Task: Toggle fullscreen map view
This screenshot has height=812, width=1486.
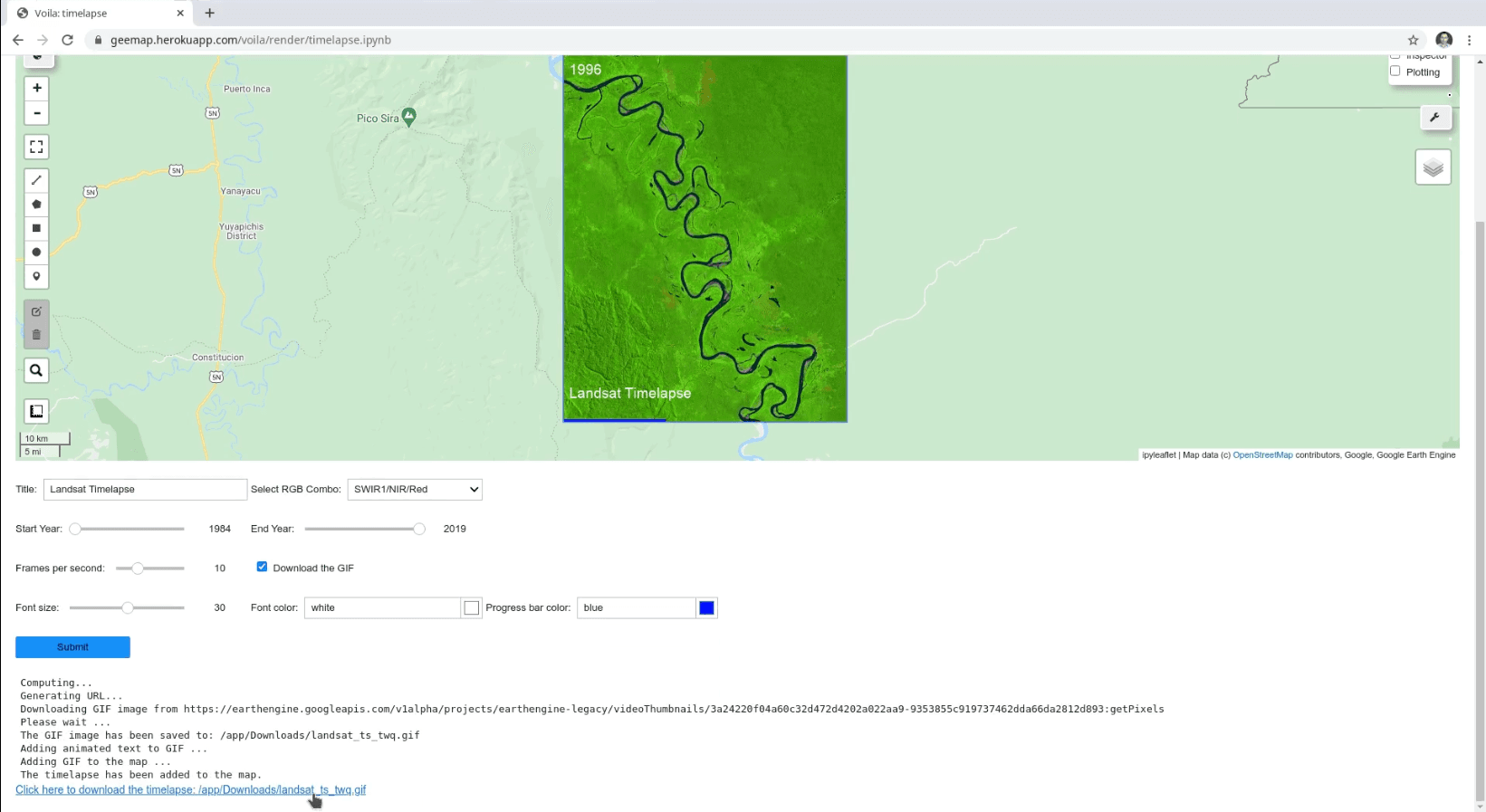Action: tap(36, 147)
